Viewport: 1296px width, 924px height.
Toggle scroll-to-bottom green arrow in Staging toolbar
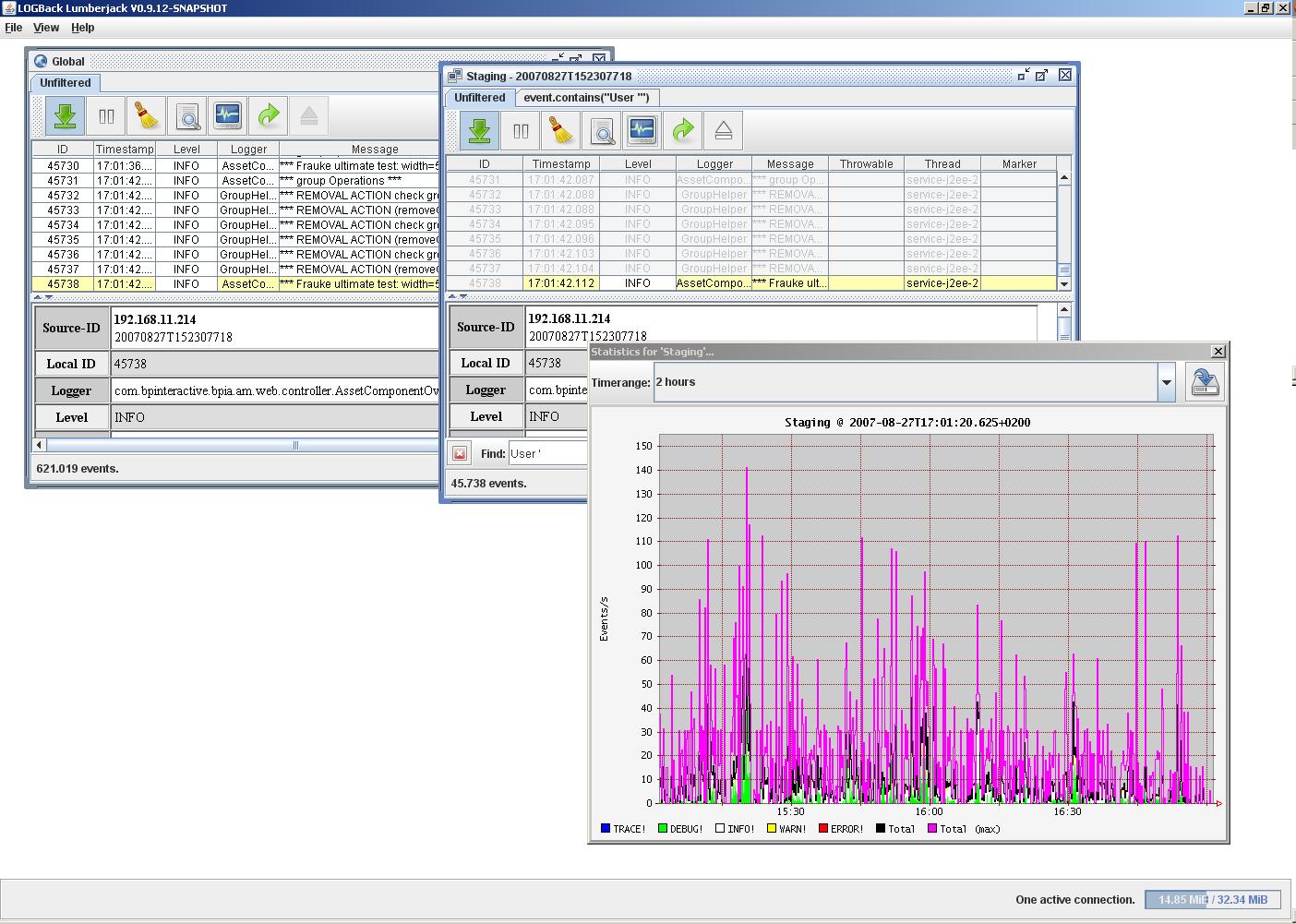[x=479, y=131]
